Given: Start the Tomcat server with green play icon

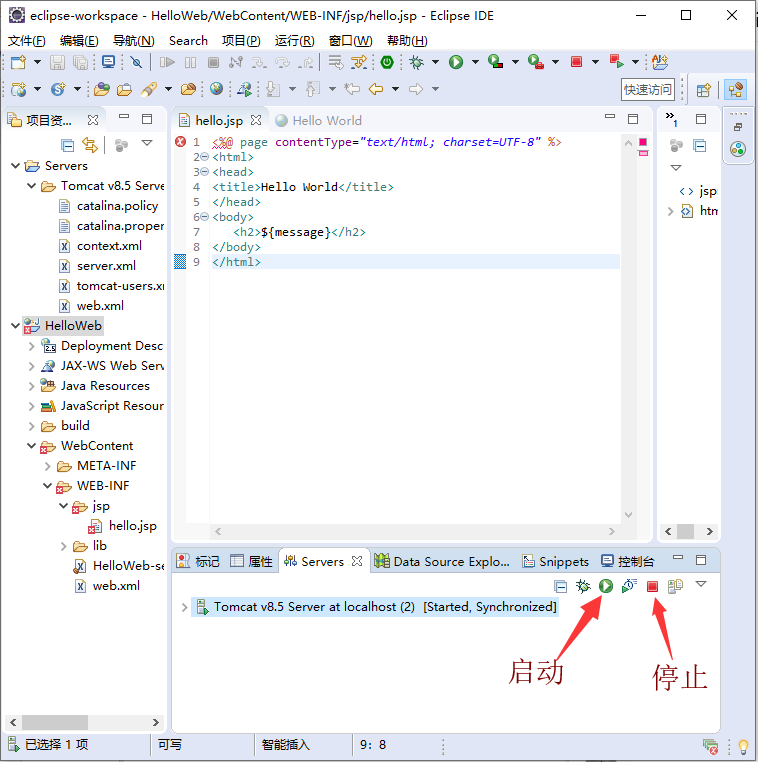Looking at the screenshot, I should (x=606, y=586).
